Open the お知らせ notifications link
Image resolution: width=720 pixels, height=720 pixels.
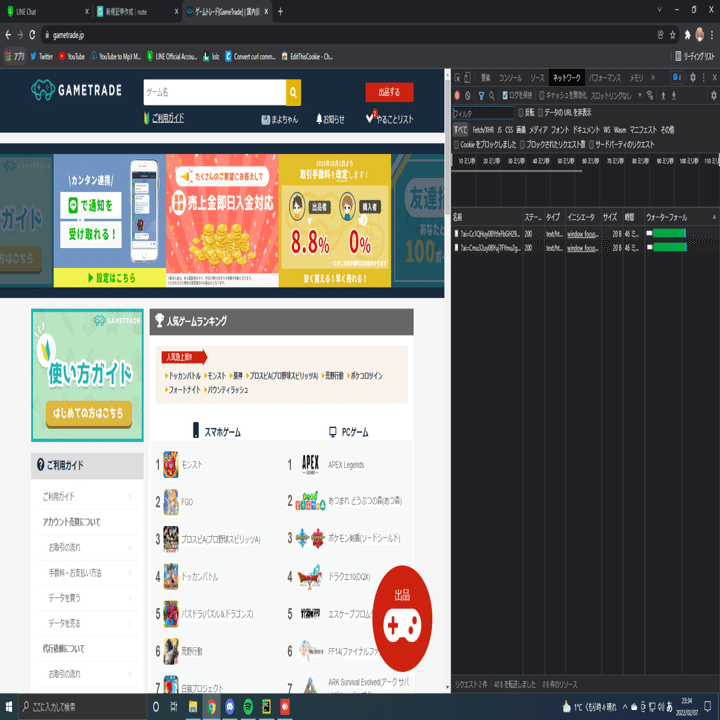330,119
